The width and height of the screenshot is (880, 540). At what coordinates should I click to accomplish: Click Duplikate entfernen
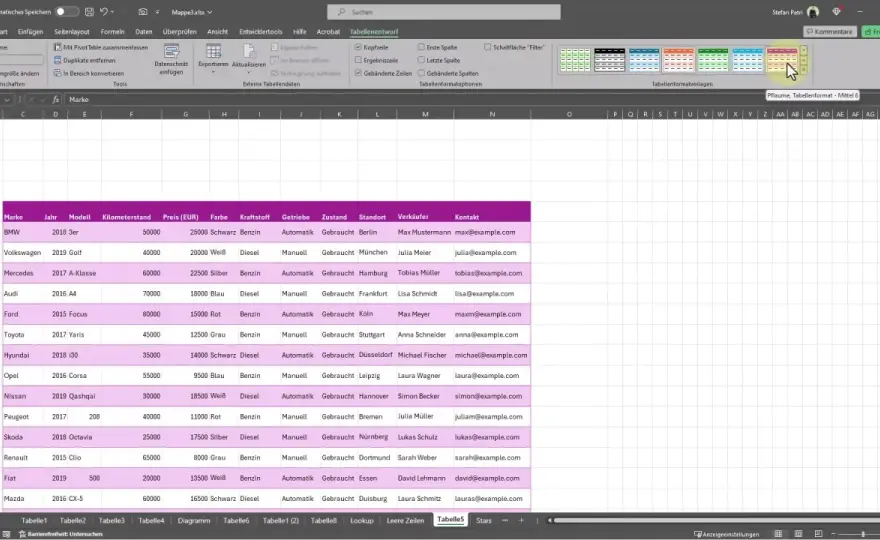pos(85,60)
